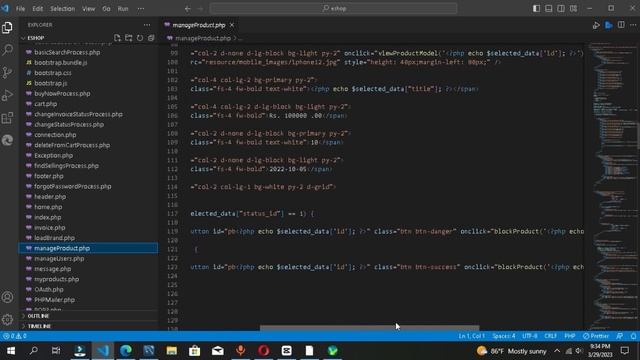The width and height of the screenshot is (640, 360).
Task: Click Ln 1, Col 1 cursor position
Action: [471, 336]
